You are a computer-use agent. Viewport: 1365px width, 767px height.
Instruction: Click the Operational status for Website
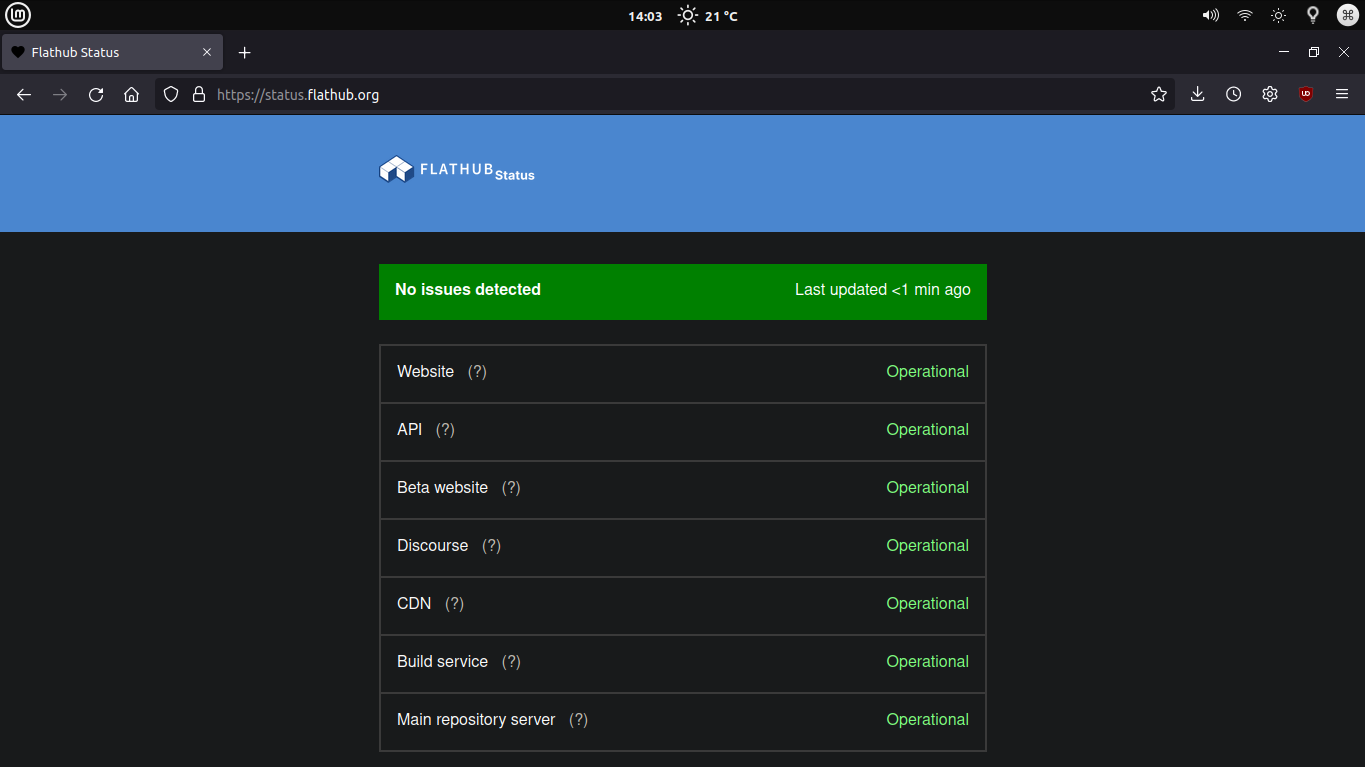(927, 371)
